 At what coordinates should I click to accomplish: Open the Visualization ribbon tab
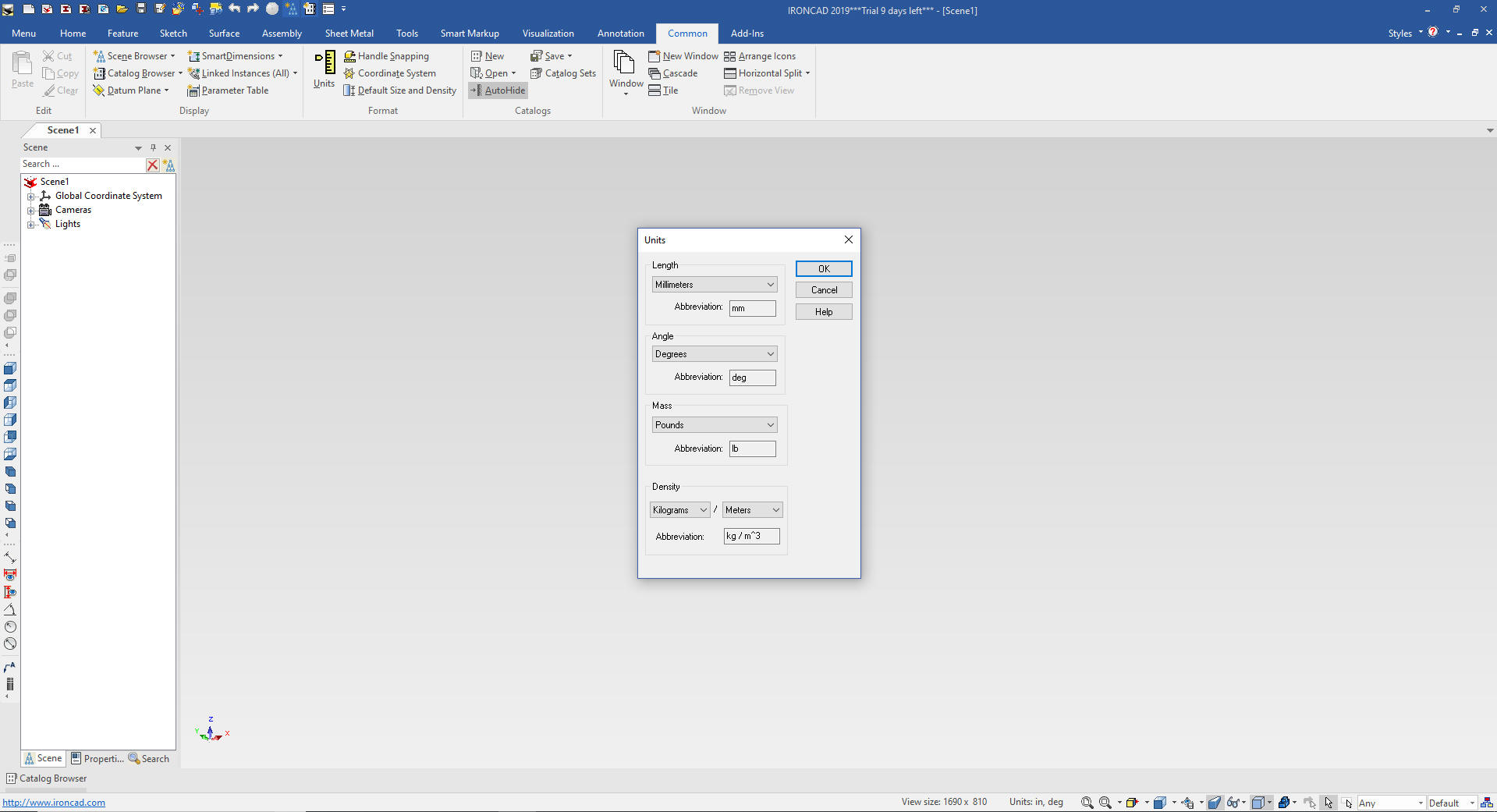548,34
